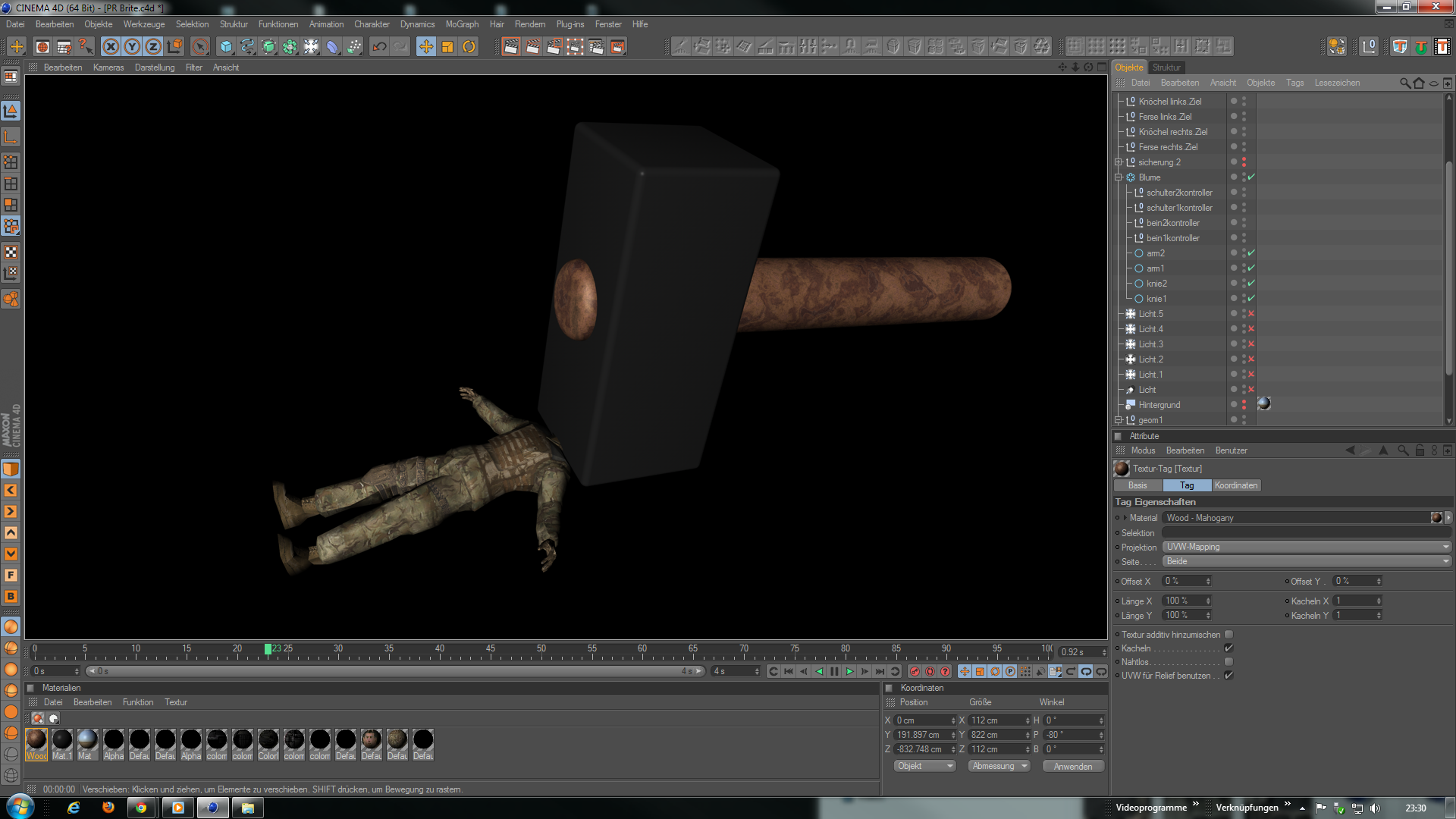
Task: Open the Charakter menu
Action: (x=372, y=24)
